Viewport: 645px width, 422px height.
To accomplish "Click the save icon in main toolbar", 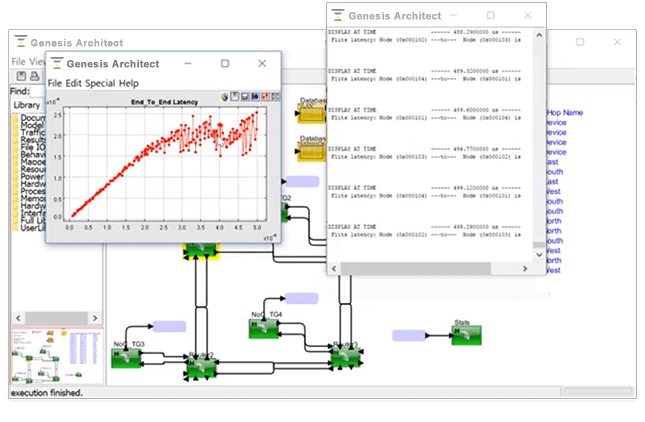I will click(x=21, y=76).
